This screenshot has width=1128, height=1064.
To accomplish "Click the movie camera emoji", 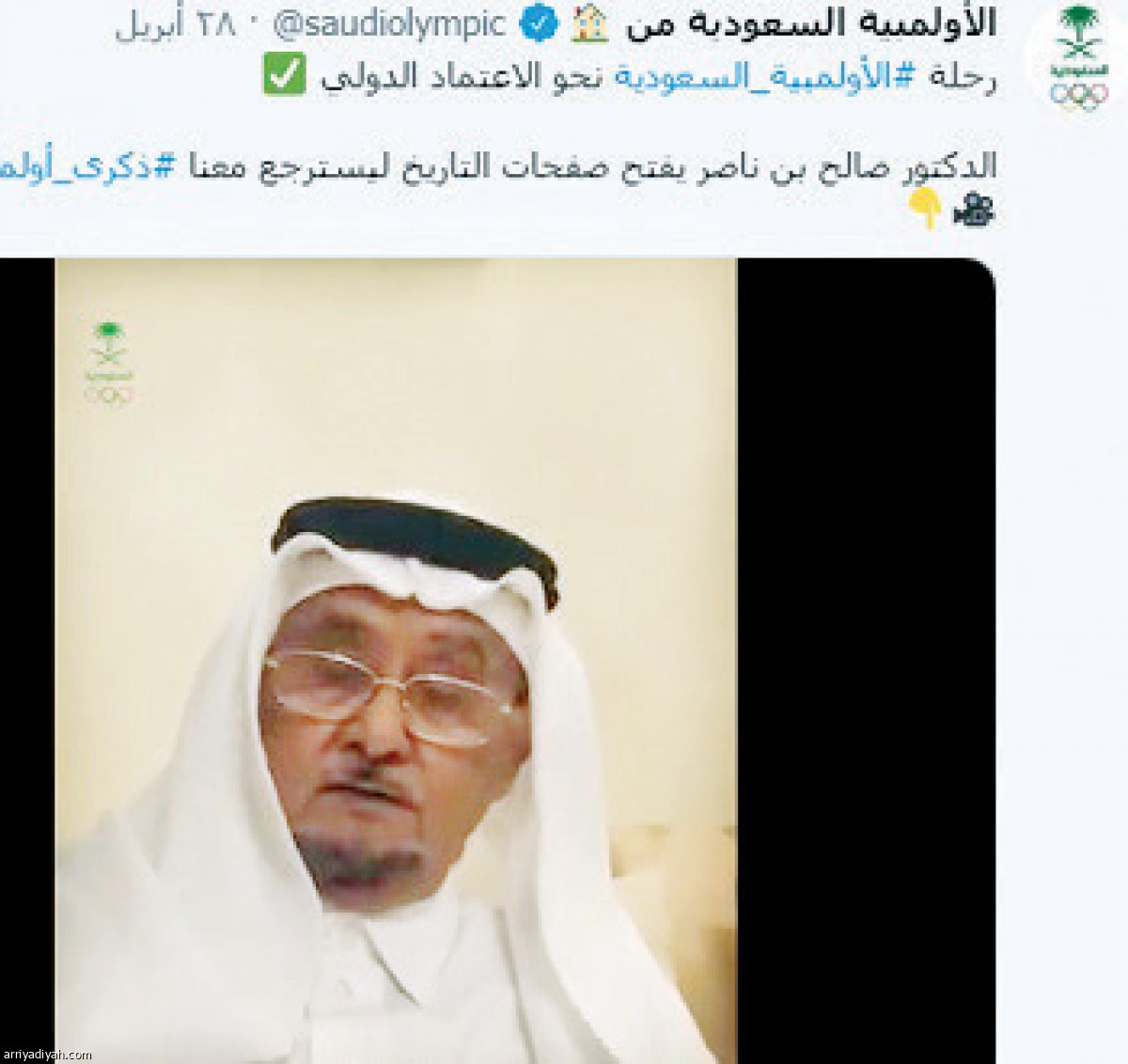I will coord(974,210).
